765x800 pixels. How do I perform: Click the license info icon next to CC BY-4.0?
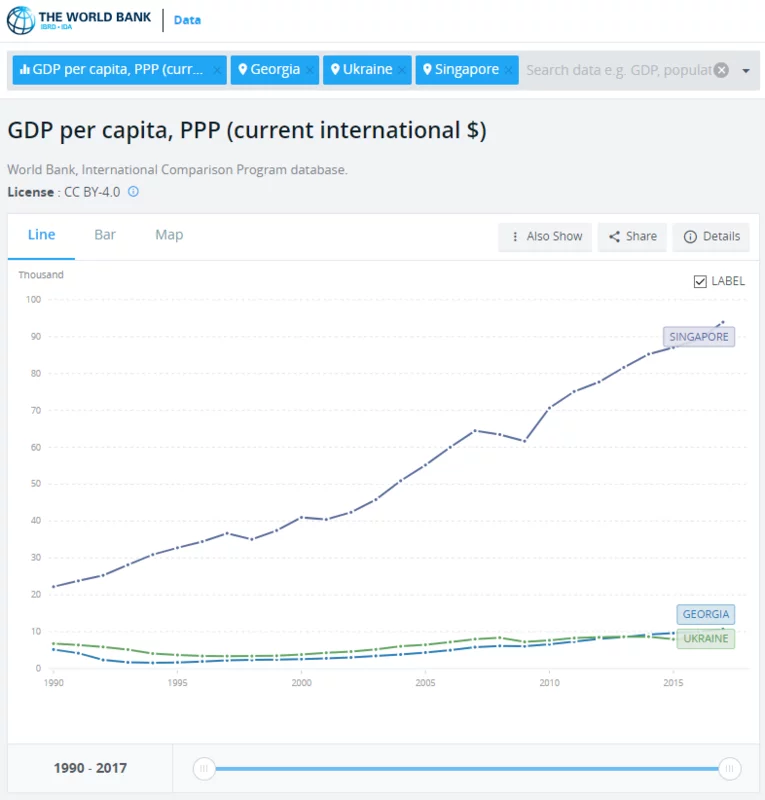point(133,191)
